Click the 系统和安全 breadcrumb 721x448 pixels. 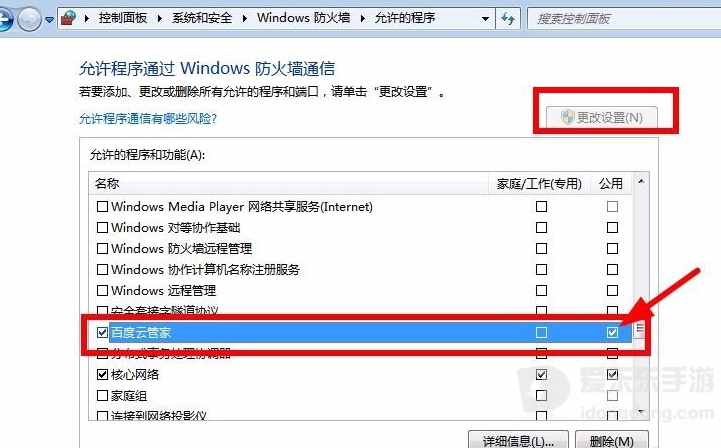(x=202, y=18)
